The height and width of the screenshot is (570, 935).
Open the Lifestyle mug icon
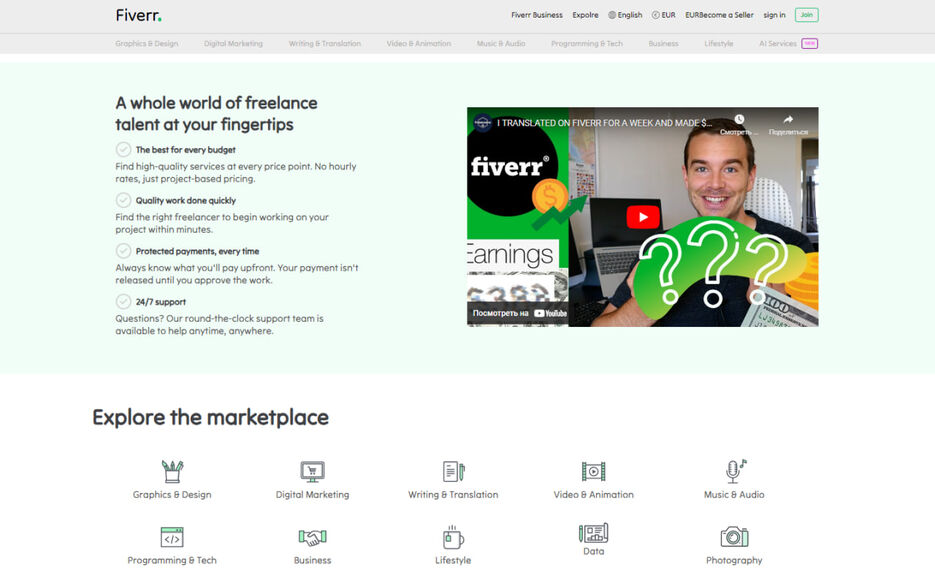click(453, 537)
